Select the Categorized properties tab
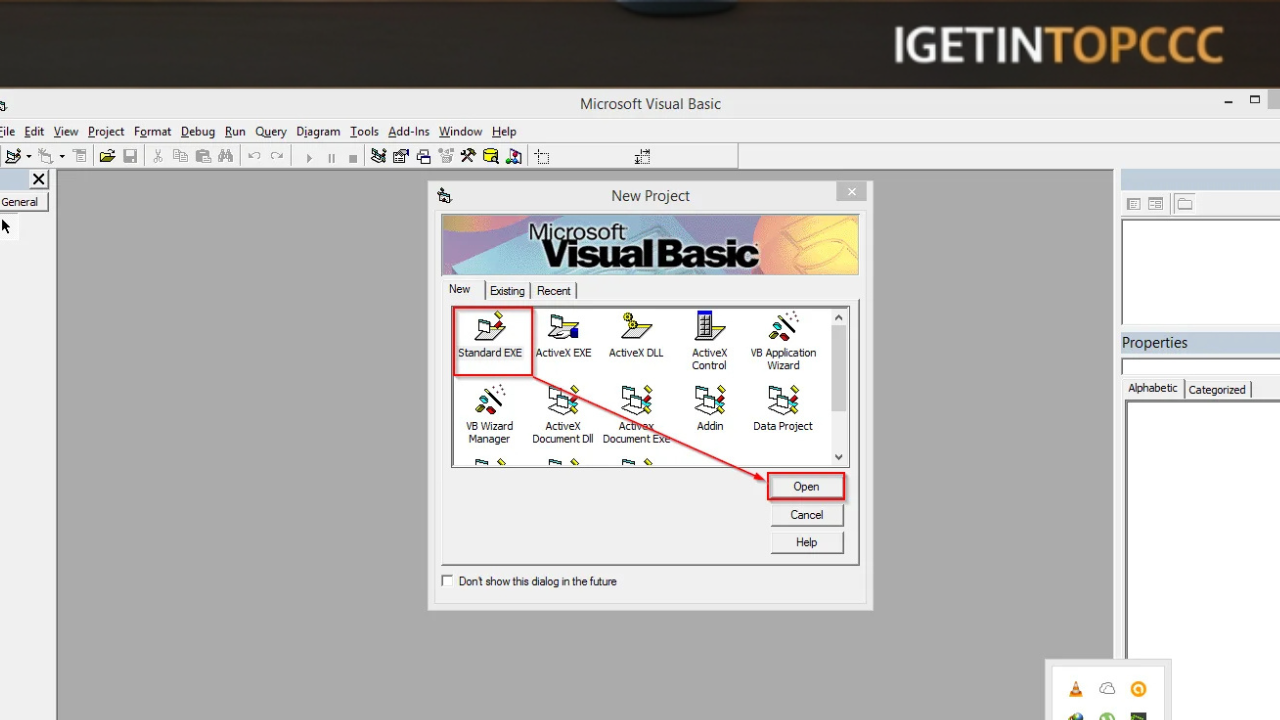Viewport: 1280px width, 720px height. (x=1217, y=390)
